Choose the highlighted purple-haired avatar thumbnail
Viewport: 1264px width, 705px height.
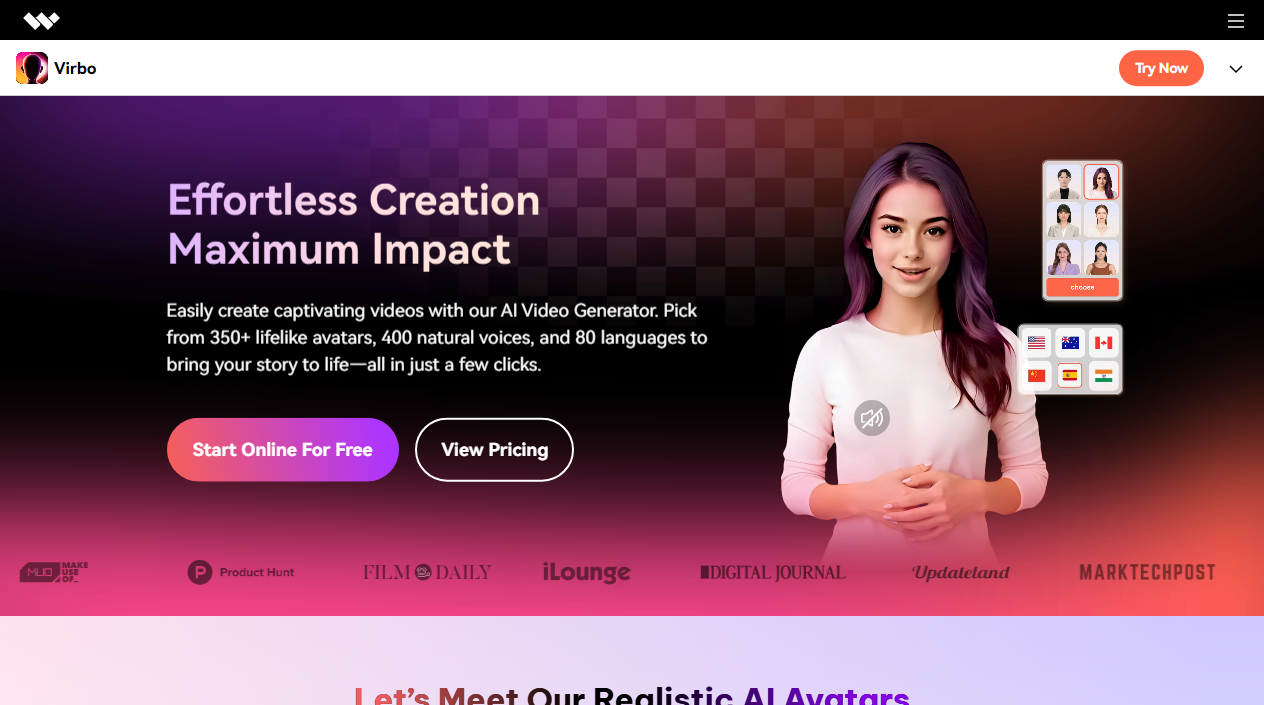click(x=1101, y=182)
